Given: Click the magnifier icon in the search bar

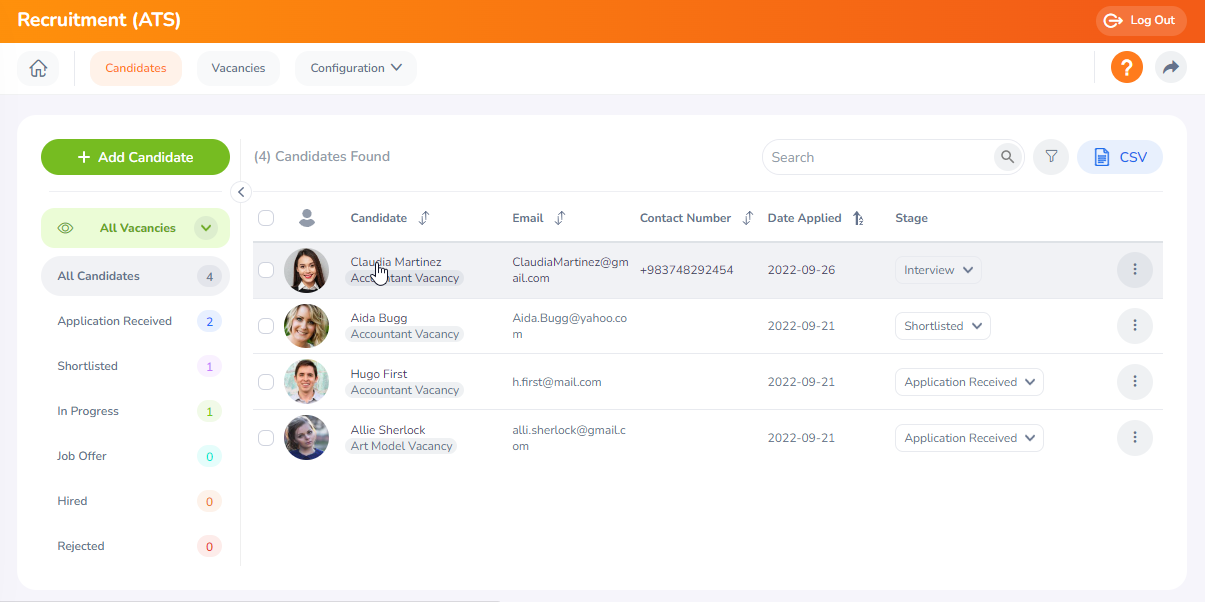Looking at the screenshot, I should pos(1007,157).
